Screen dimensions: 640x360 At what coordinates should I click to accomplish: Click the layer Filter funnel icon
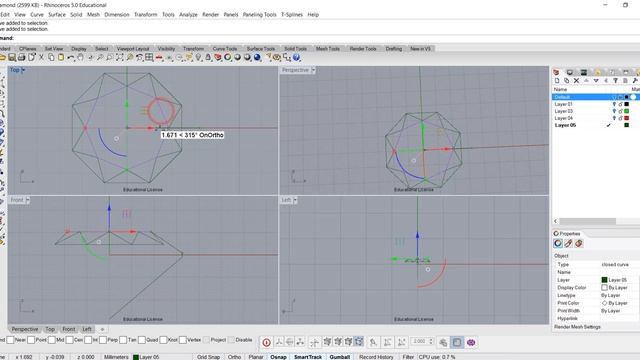point(616,81)
